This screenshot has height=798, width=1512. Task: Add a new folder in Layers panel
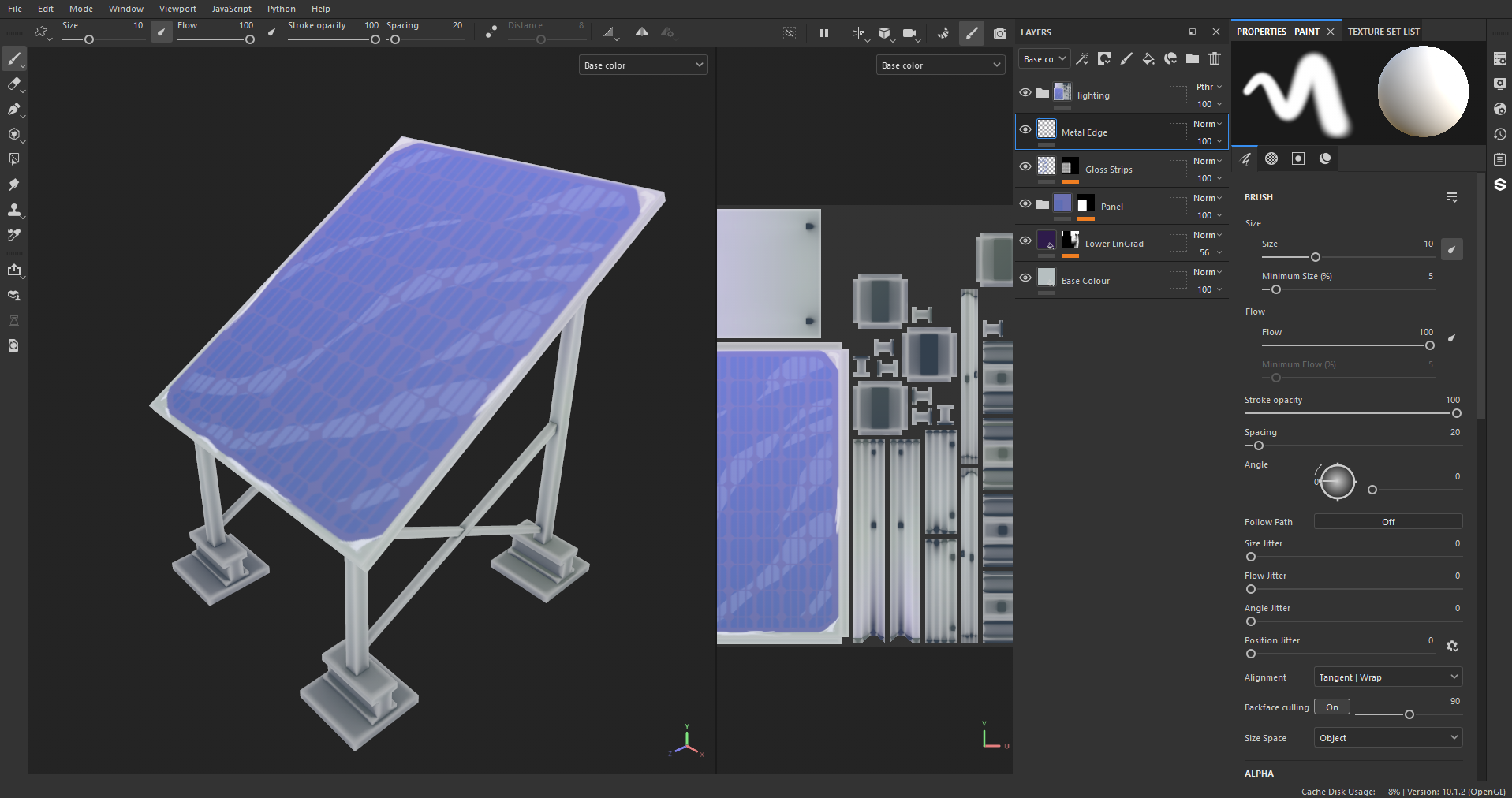click(x=1193, y=58)
